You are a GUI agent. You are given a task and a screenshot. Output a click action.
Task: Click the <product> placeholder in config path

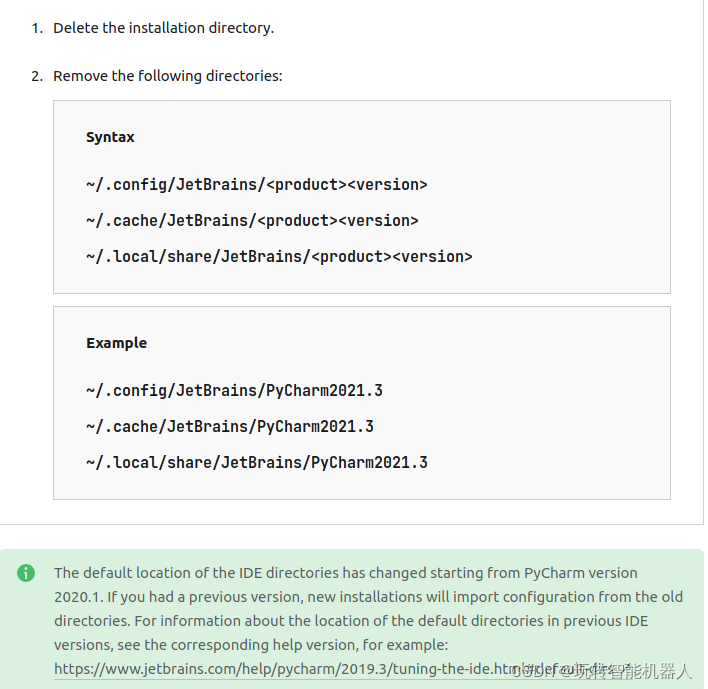pos(306,185)
